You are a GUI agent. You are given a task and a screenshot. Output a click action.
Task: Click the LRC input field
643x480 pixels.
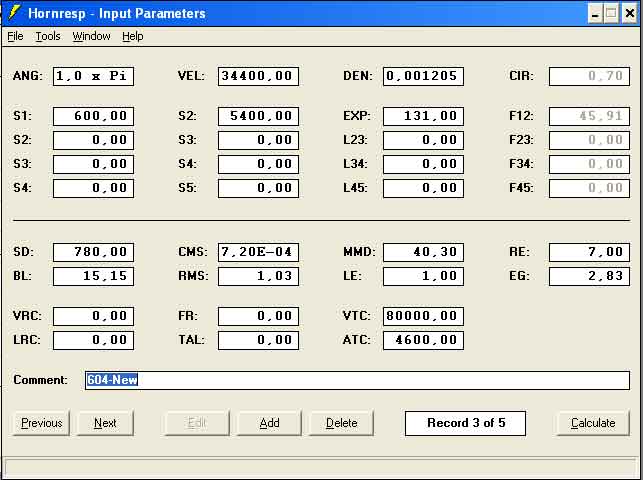coord(93,340)
